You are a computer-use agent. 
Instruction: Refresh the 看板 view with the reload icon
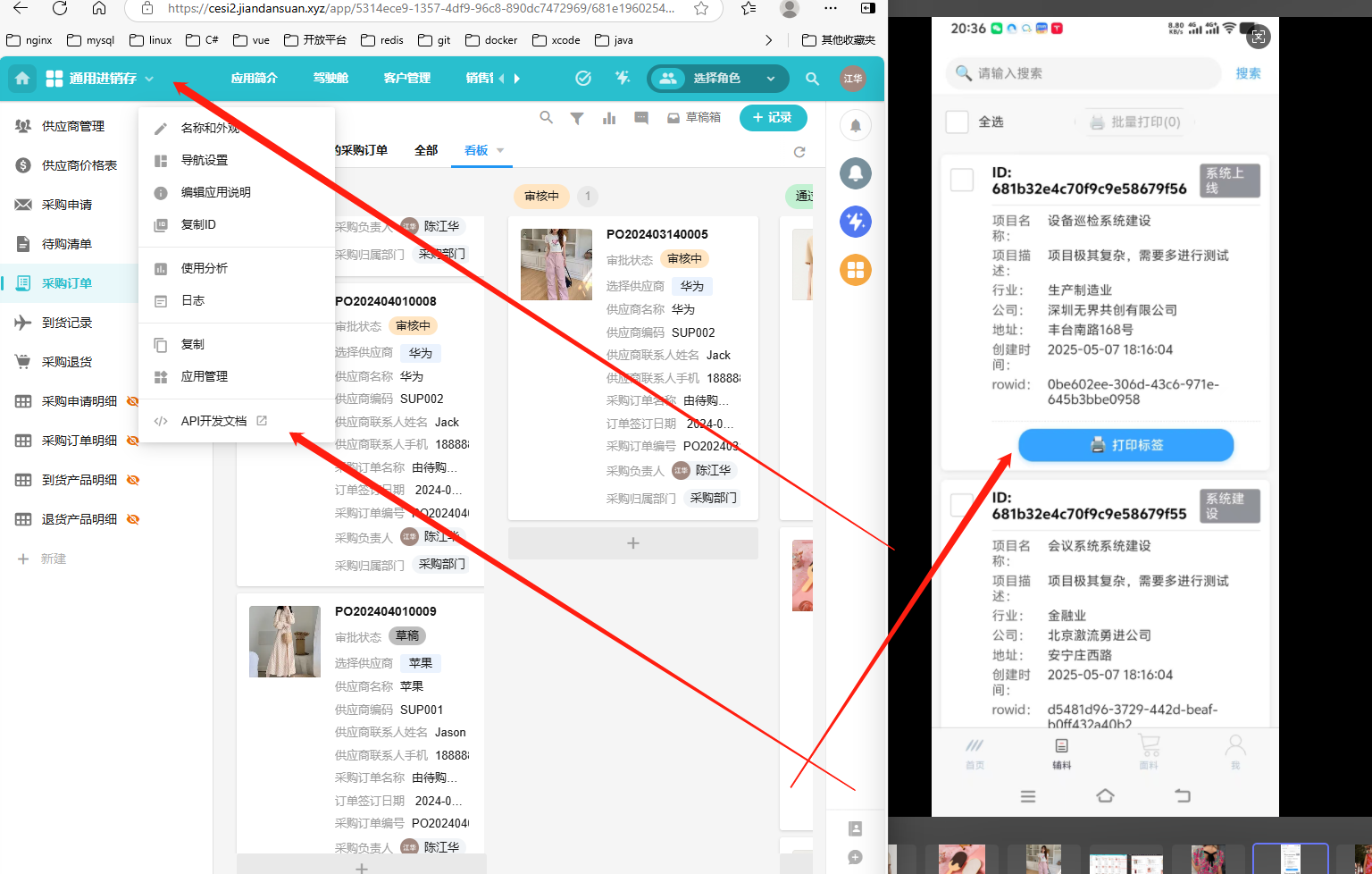click(799, 152)
